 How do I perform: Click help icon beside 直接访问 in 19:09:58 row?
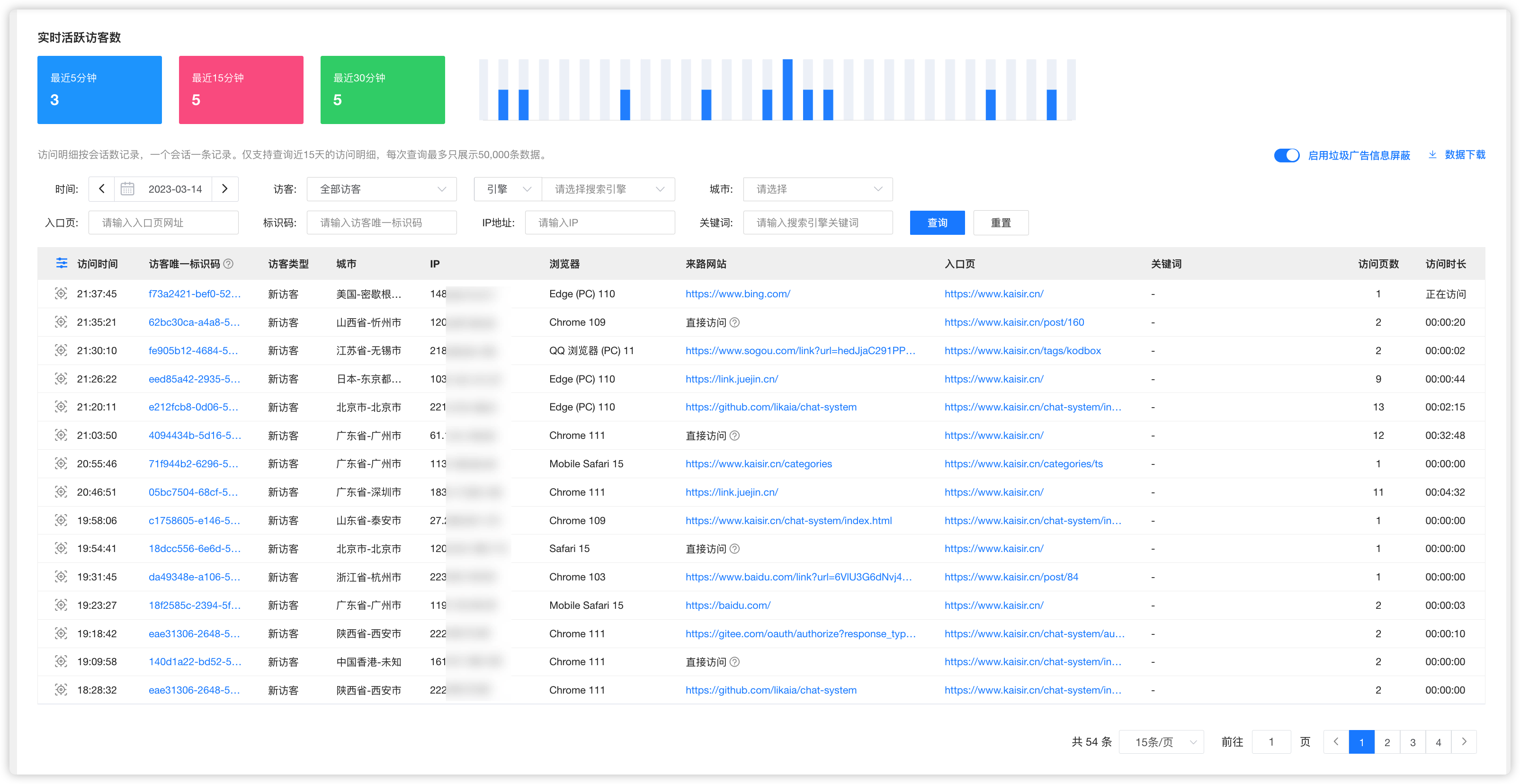[x=734, y=662]
